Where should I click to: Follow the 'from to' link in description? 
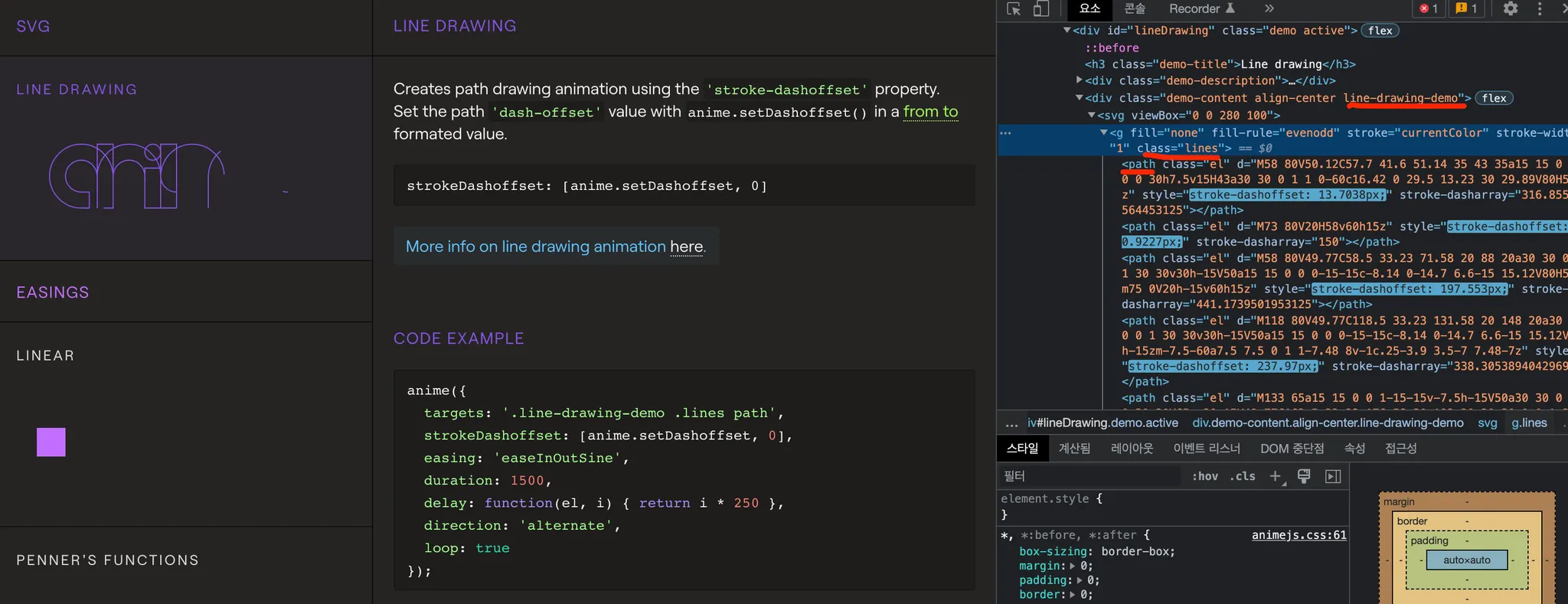point(930,112)
